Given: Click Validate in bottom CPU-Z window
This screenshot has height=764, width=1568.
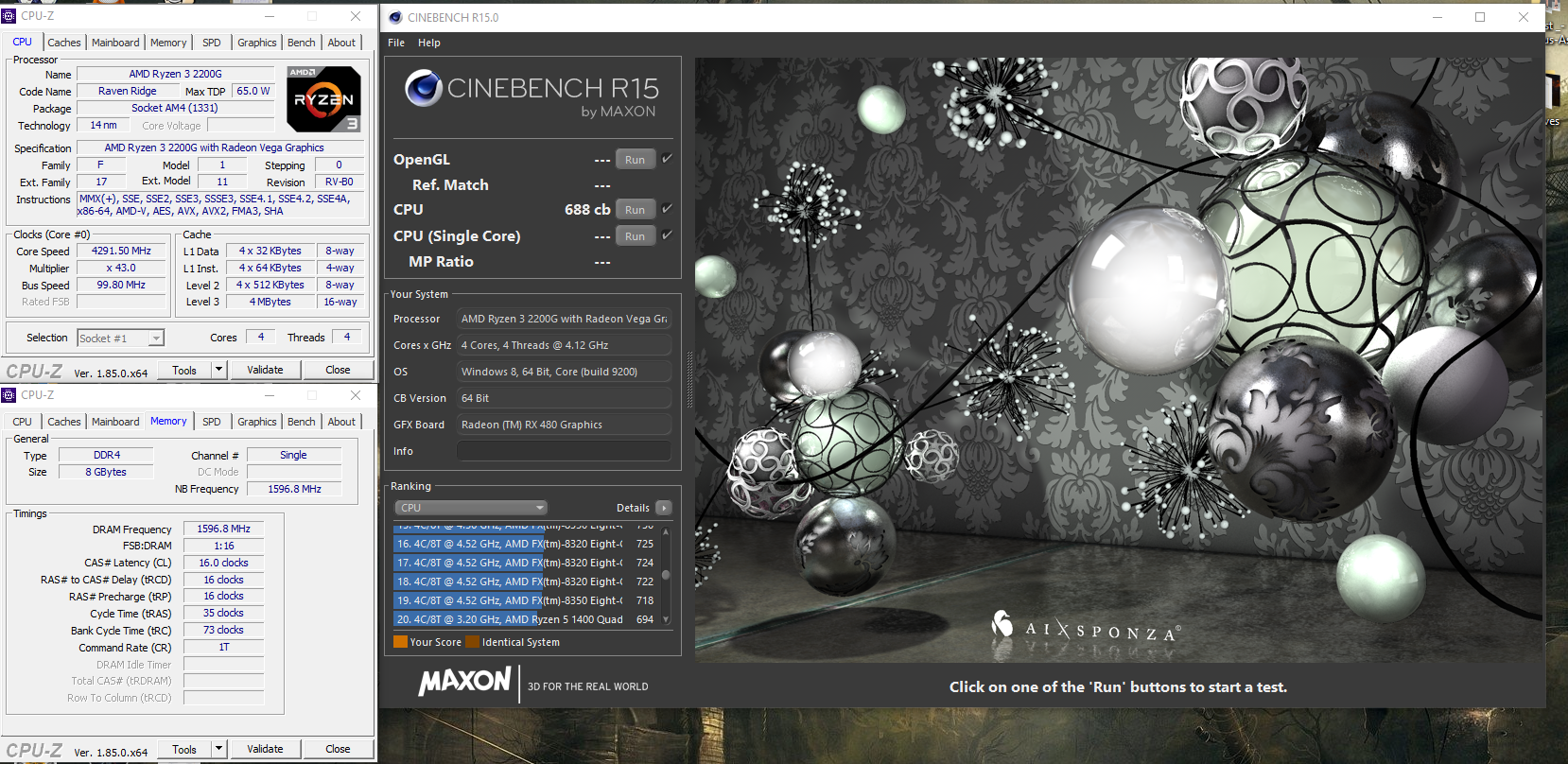Looking at the screenshot, I should tap(265, 749).
